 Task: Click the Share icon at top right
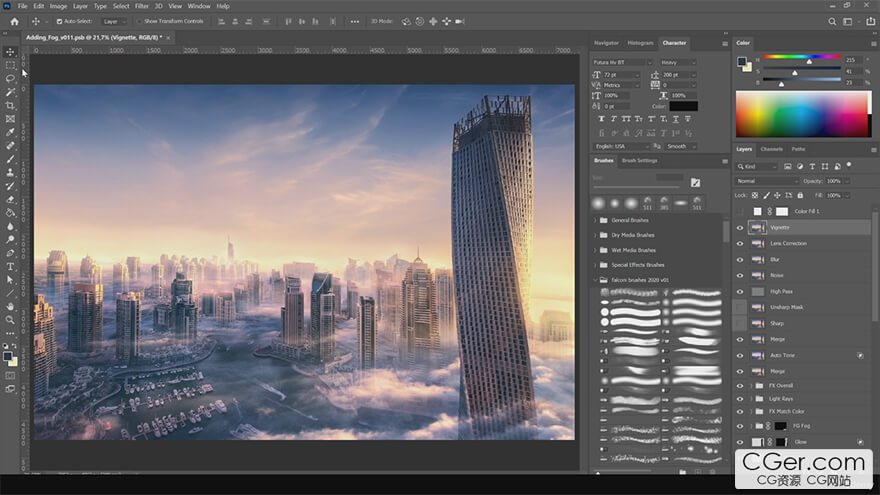pos(870,21)
